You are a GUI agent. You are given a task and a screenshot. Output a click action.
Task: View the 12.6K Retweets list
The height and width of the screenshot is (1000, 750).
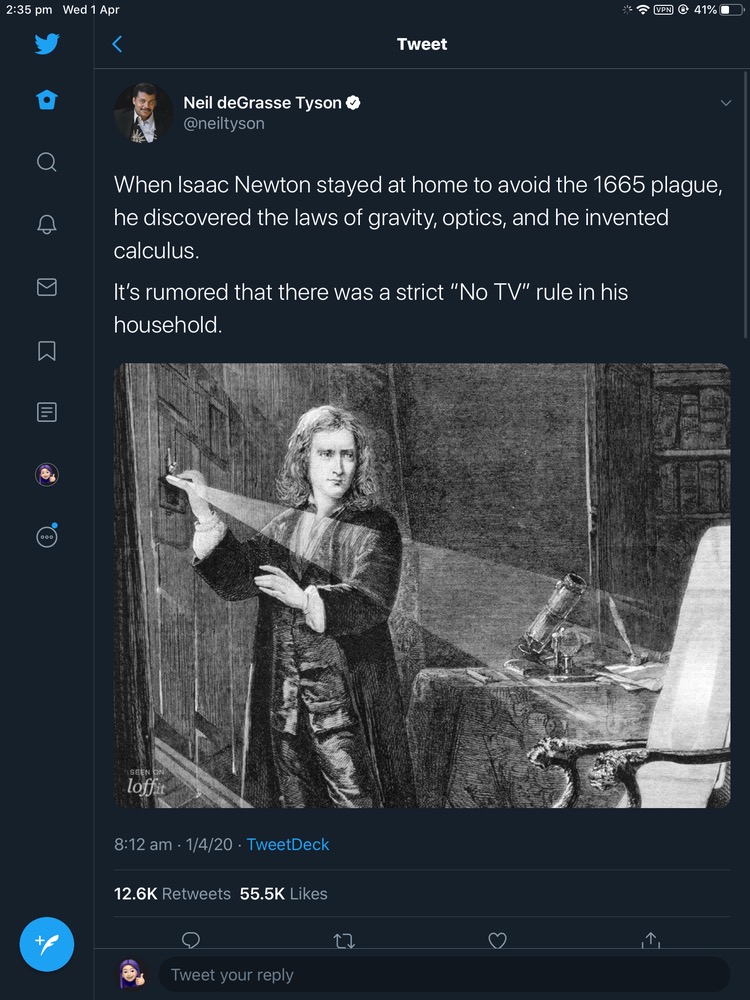(x=172, y=894)
